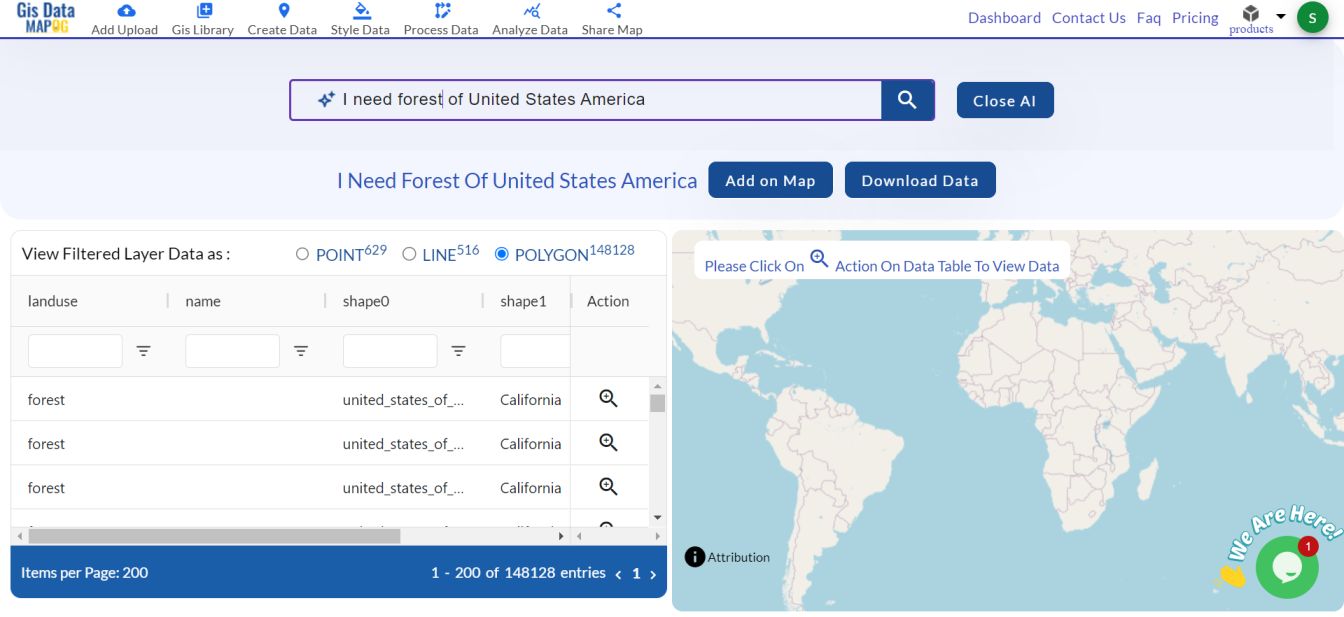Go to the Dashboard page
This screenshot has width=1344, height=617.
click(1004, 17)
